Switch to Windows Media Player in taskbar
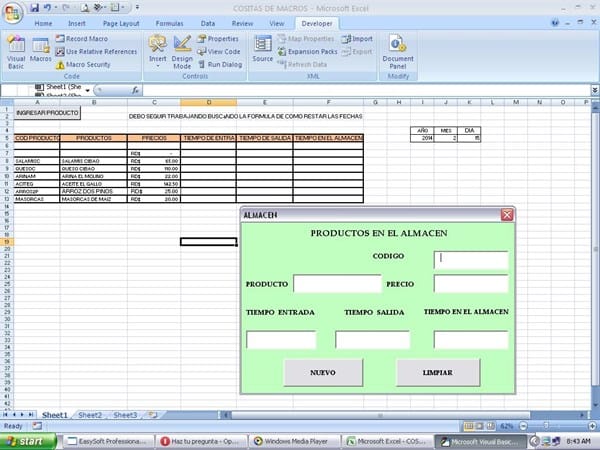Screen dimensions: 600x450 (295, 442)
